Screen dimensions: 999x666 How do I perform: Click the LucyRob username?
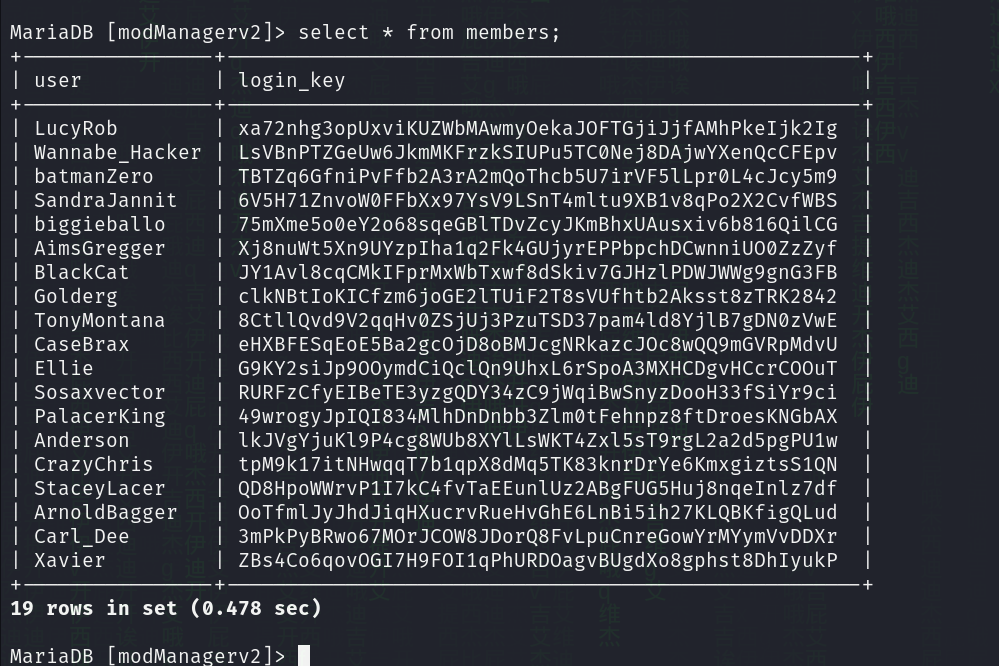tap(76, 128)
